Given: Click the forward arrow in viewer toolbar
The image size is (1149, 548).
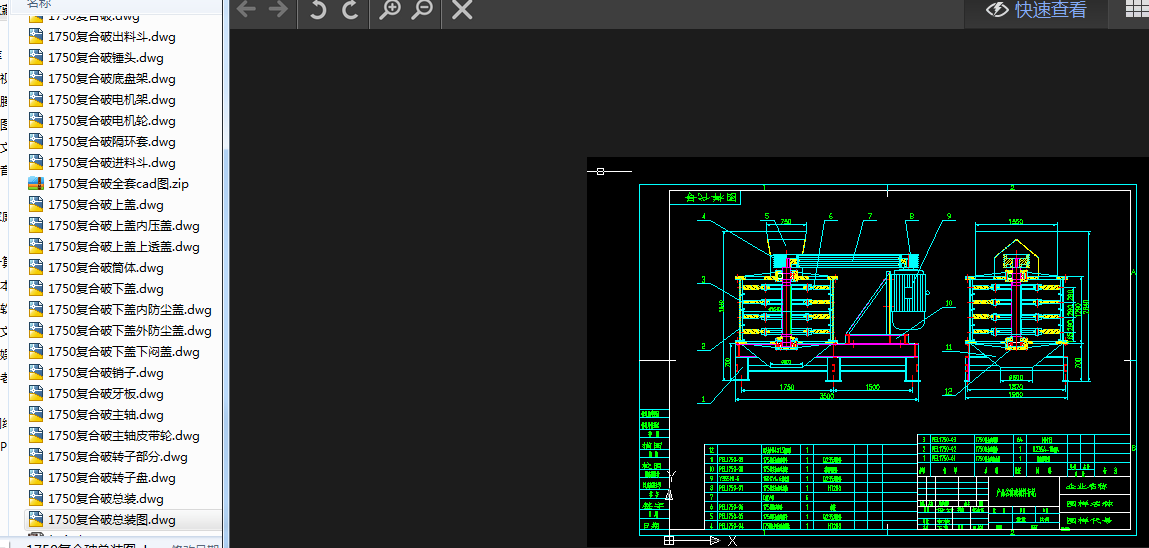Looking at the screenshot, I should 278,10.
